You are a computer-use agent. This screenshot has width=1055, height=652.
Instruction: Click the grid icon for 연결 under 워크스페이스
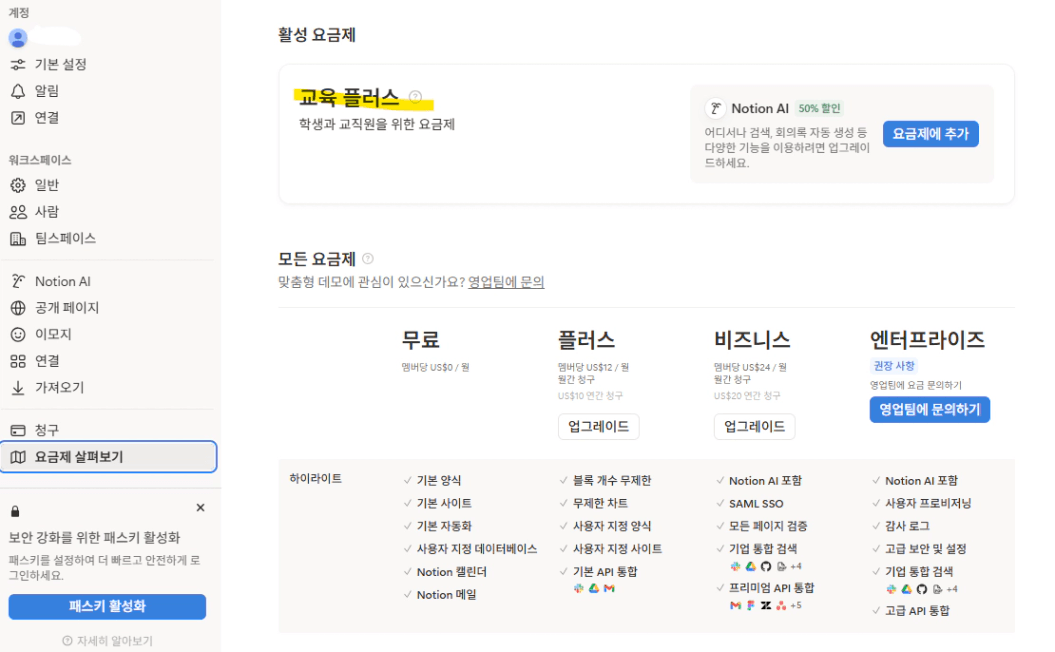tap(18, 361)
